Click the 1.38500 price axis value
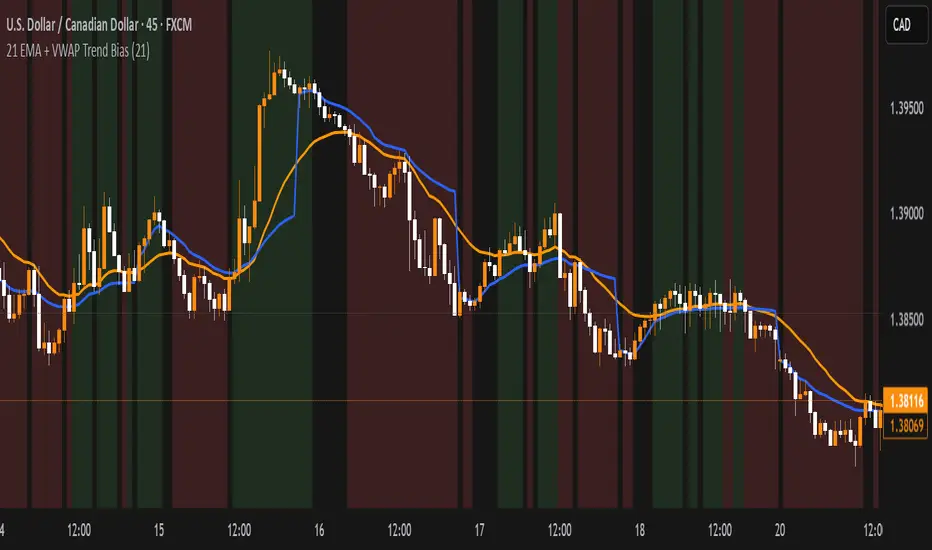 pyautogui.click(x=906, y=320)
